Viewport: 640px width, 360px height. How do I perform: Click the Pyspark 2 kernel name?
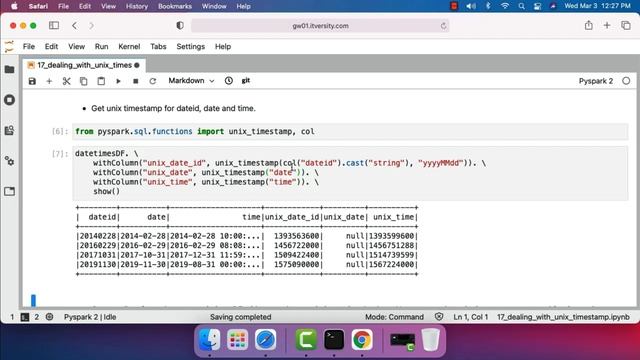tap(596, 81)
